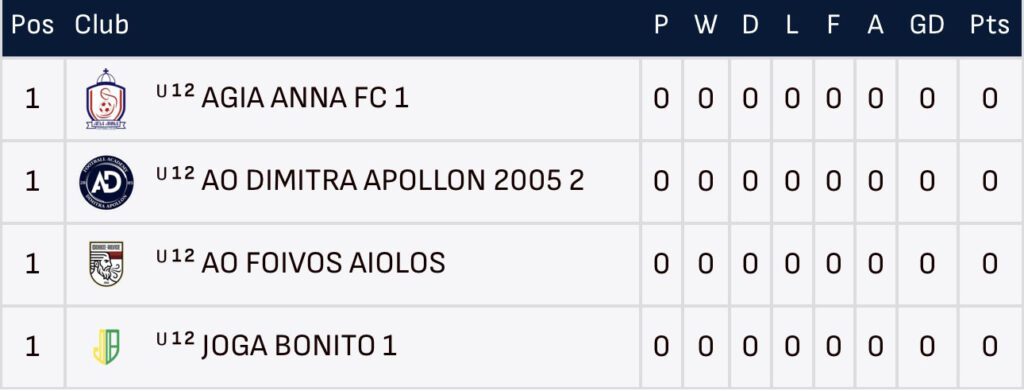Click the W wins column header

(705, 25)
